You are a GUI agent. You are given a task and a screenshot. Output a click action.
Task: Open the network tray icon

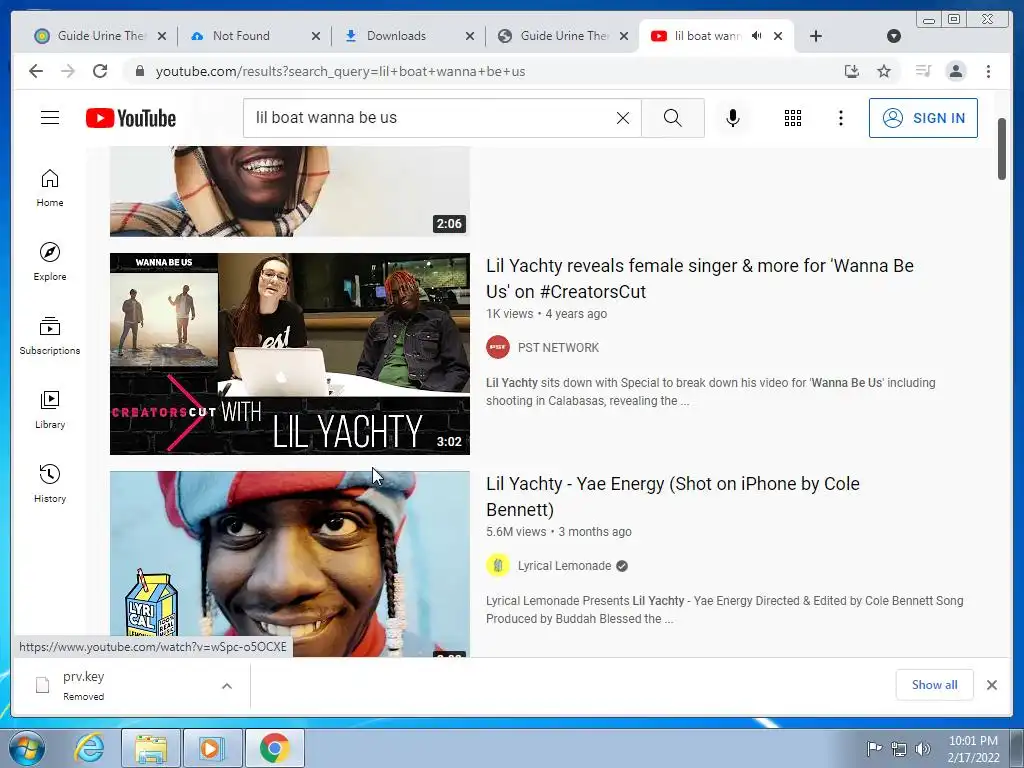point(899,748)
